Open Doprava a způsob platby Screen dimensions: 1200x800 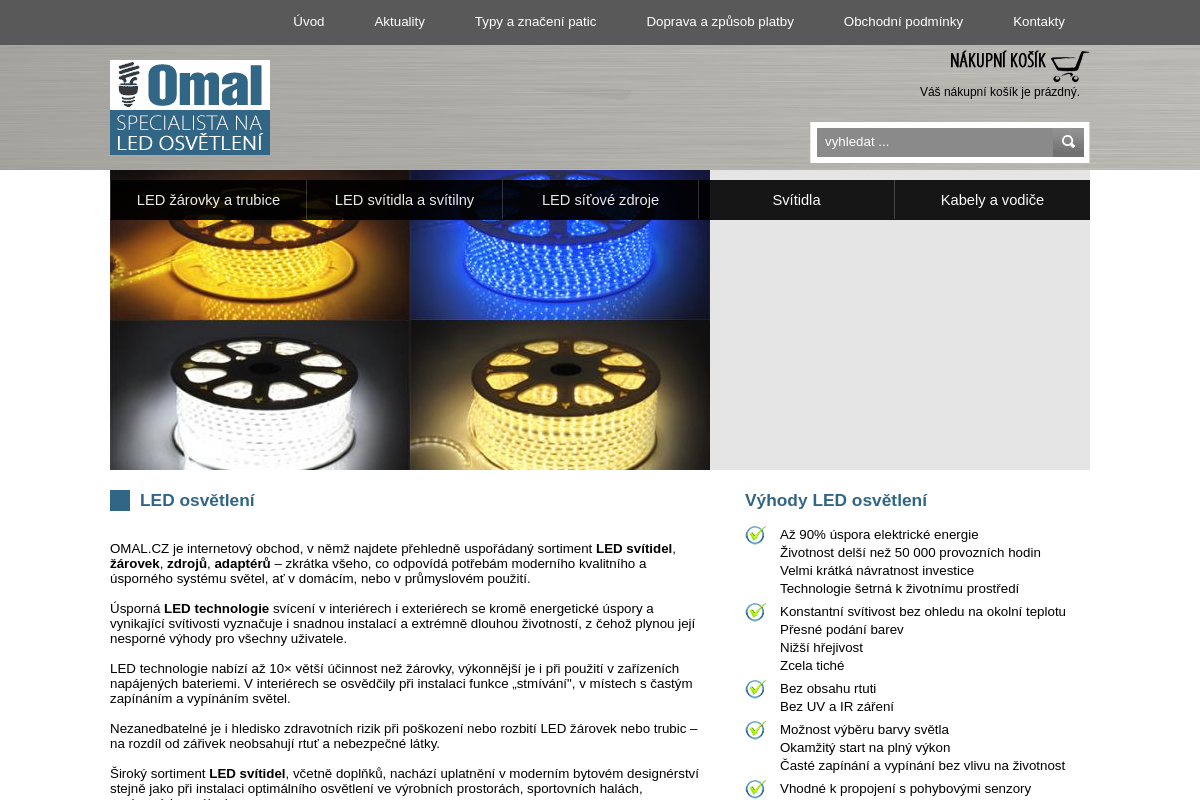pyautogui.click(x=720, y=22)
